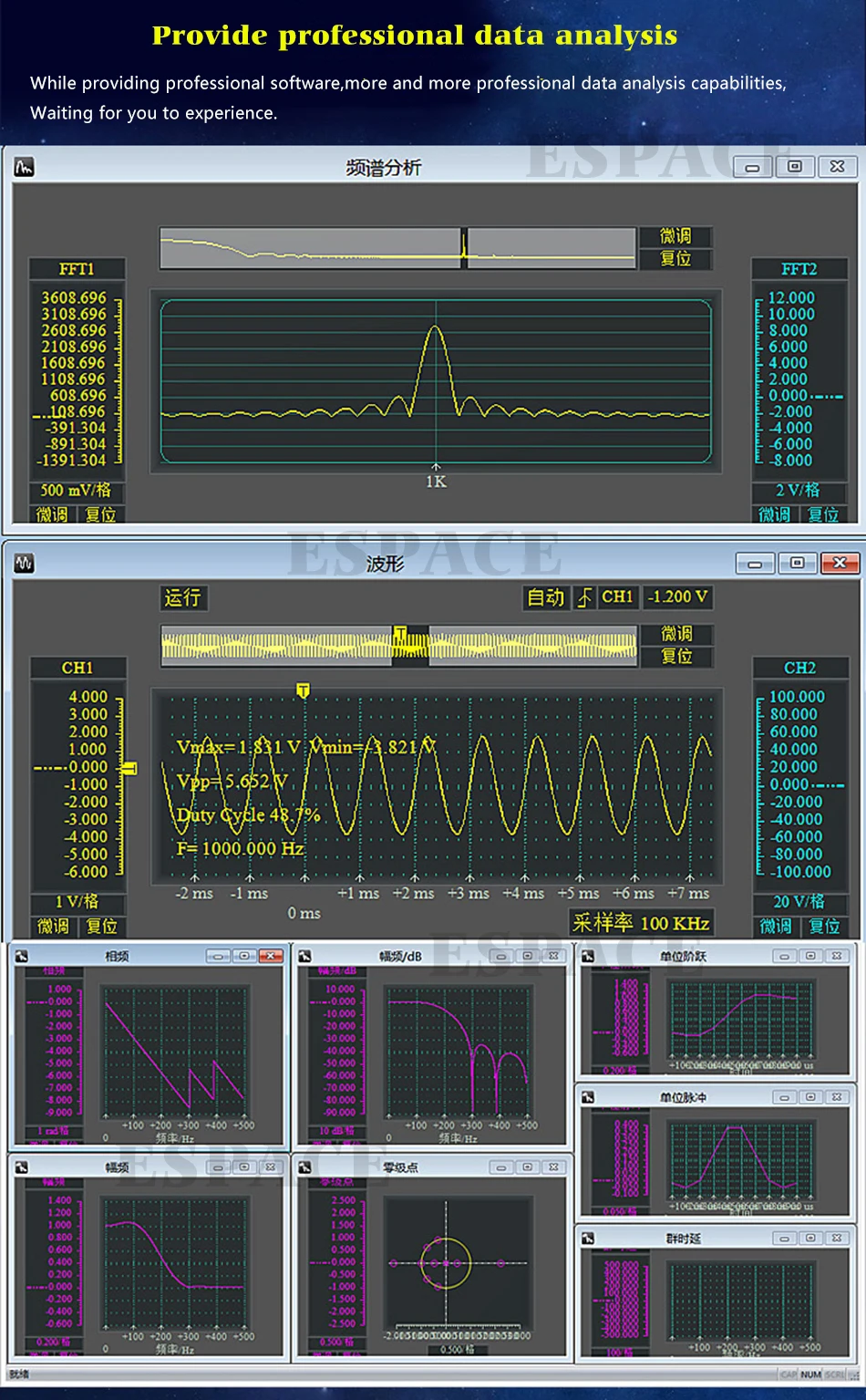
Task: Open the 采样率 100 KHz sample rate selector
Action: 641,923
